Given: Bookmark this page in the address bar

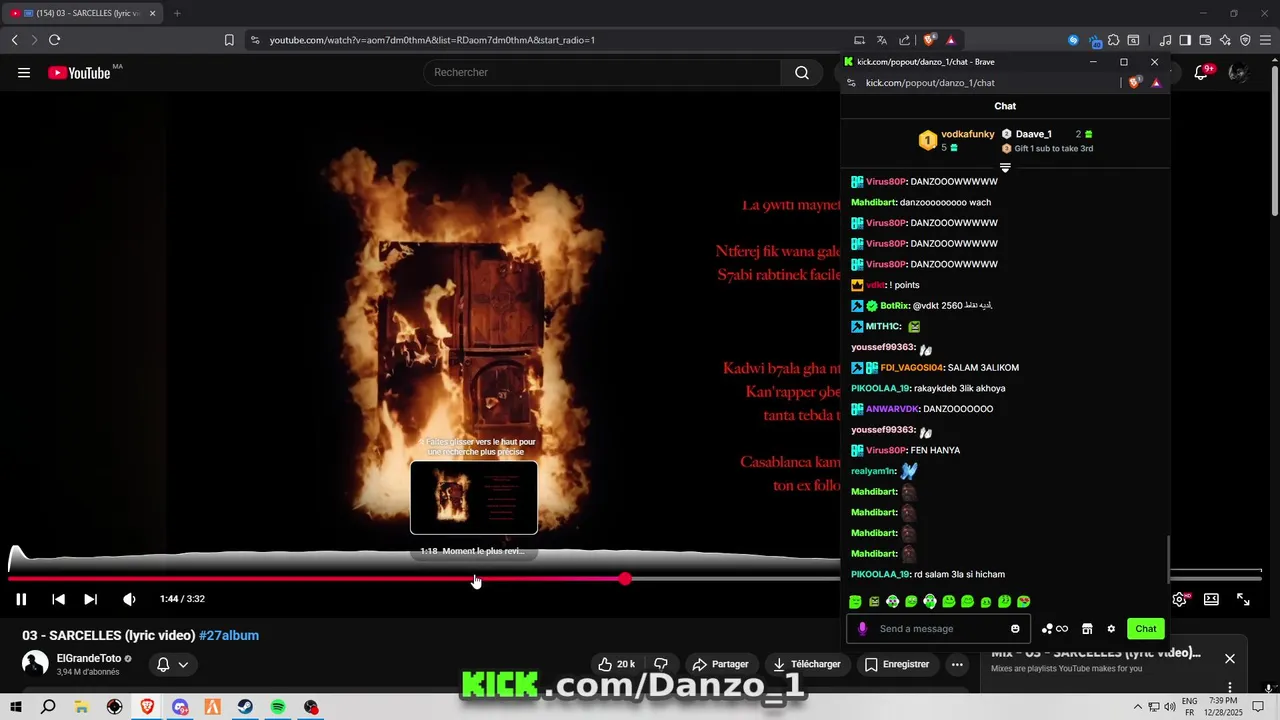Looking at the screenshot, I should click(x=229, y=40).
